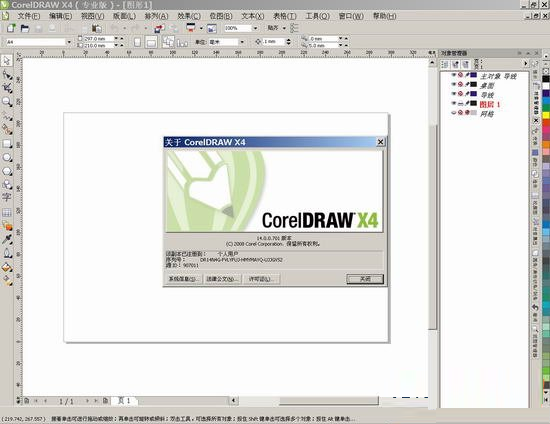This screenshot has height=424, width=550.
Task: Select 图层 1 in Object Manager
Action: pos(490,104)
